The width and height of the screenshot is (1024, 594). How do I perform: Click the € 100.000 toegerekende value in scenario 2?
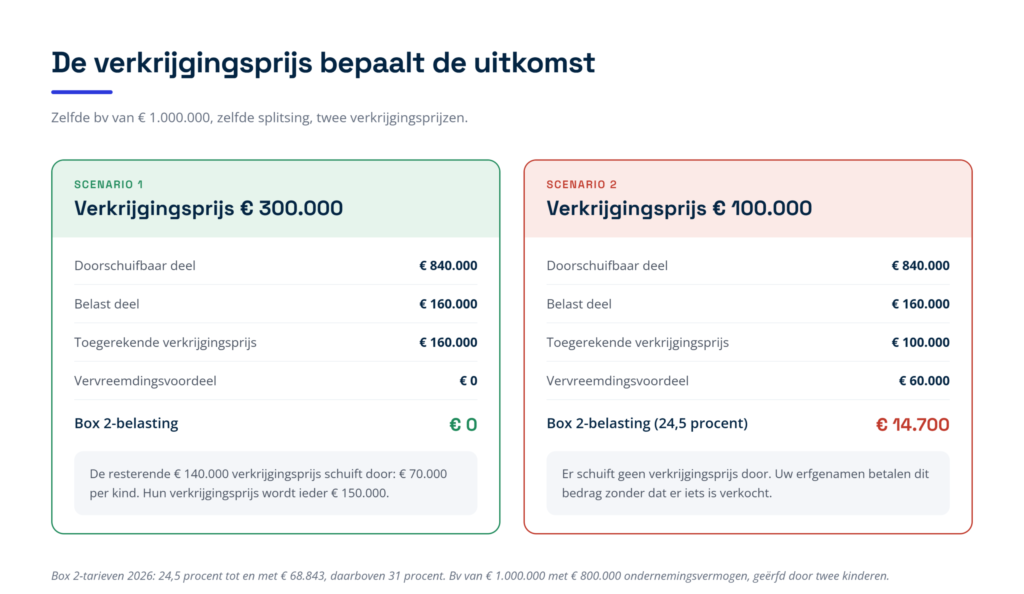point(920,343)
